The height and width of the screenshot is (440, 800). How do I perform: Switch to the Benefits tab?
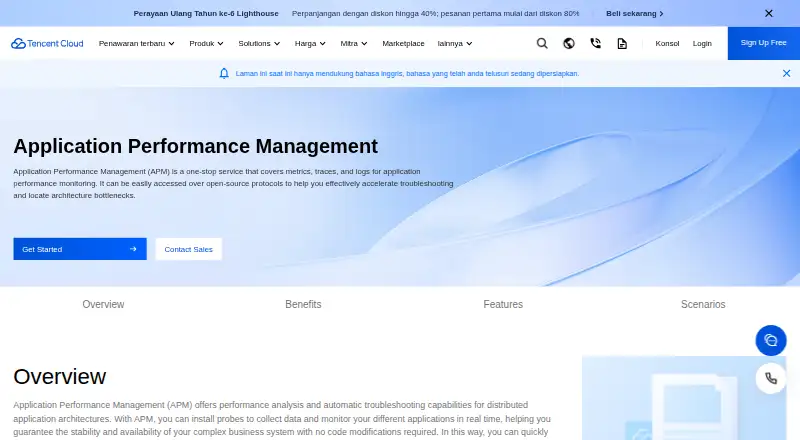pos(303,304)
